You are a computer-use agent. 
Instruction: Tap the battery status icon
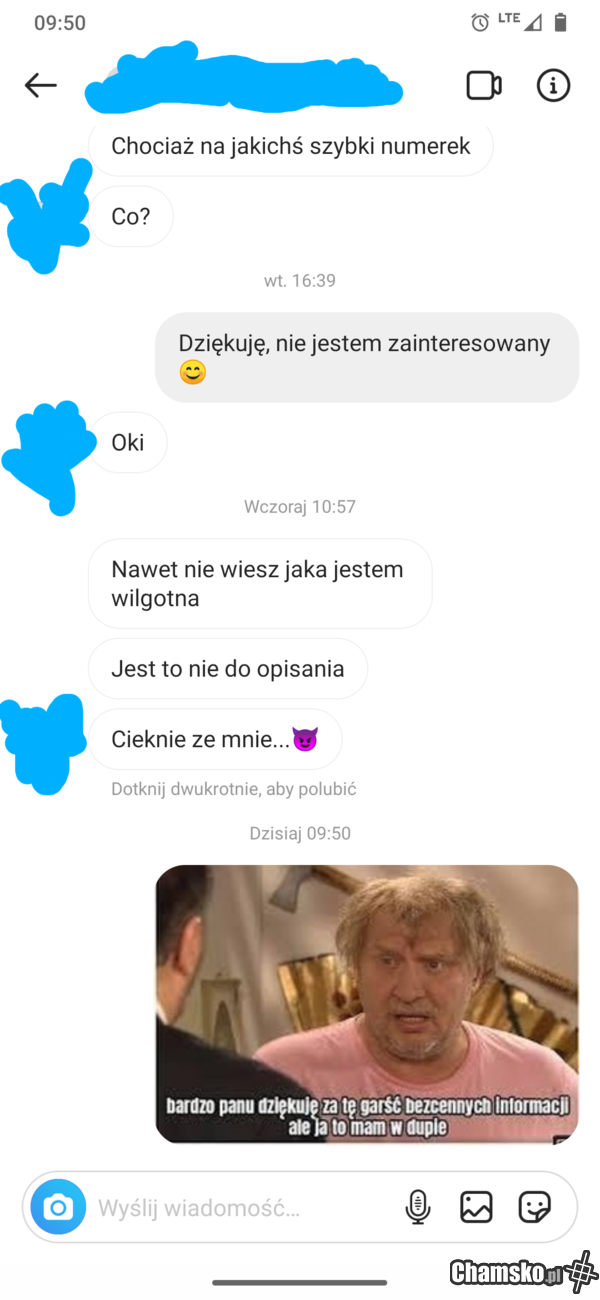click(x=560, y=22)
